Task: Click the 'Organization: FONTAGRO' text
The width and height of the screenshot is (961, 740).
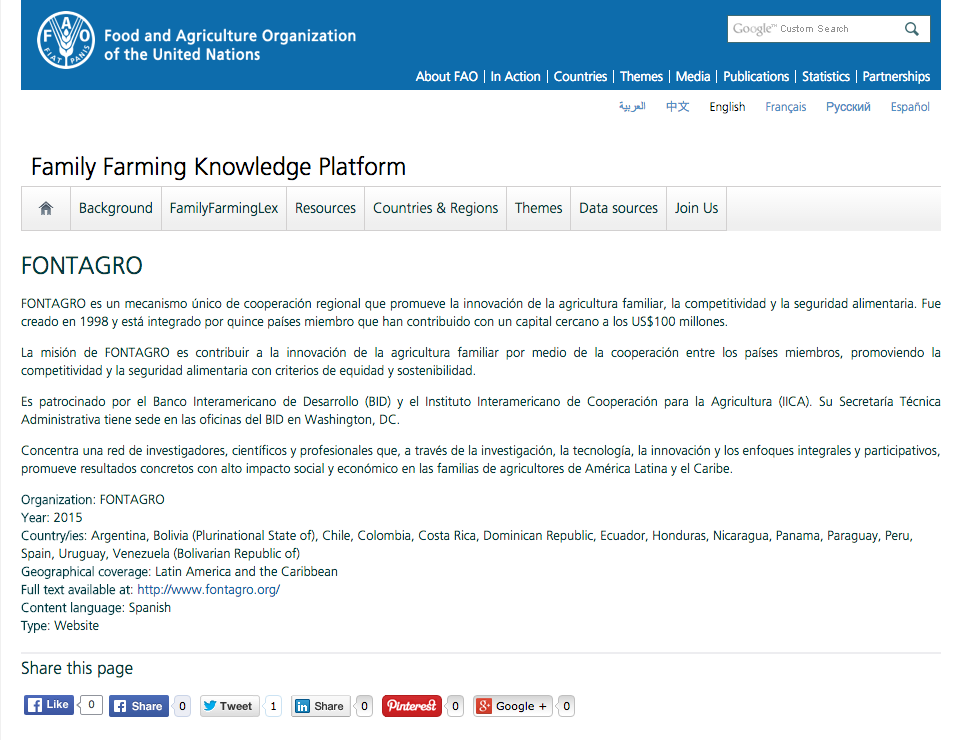Action: tap(93, 500)
